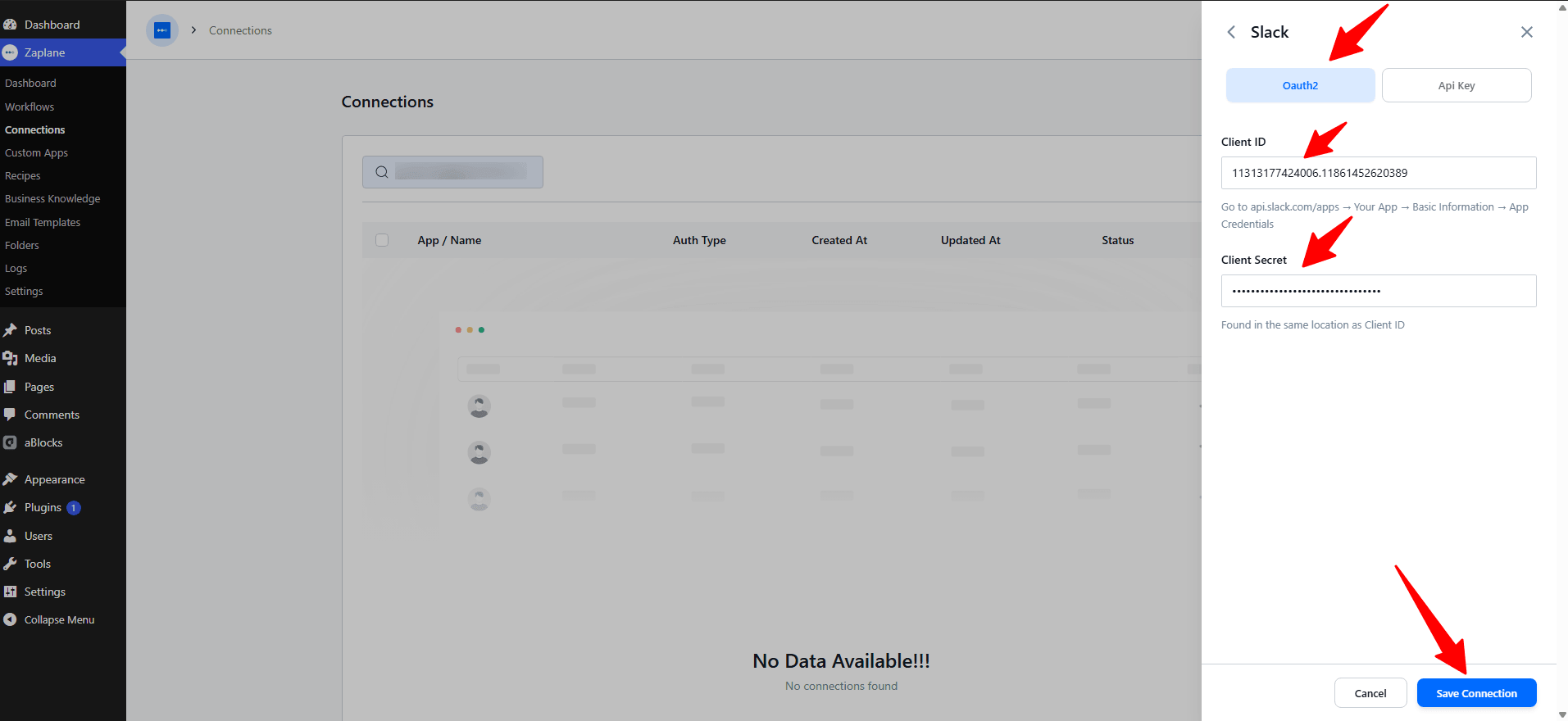Focus the Client Secret password field
Viewport: 1568px width, 721px height.
1379,291
